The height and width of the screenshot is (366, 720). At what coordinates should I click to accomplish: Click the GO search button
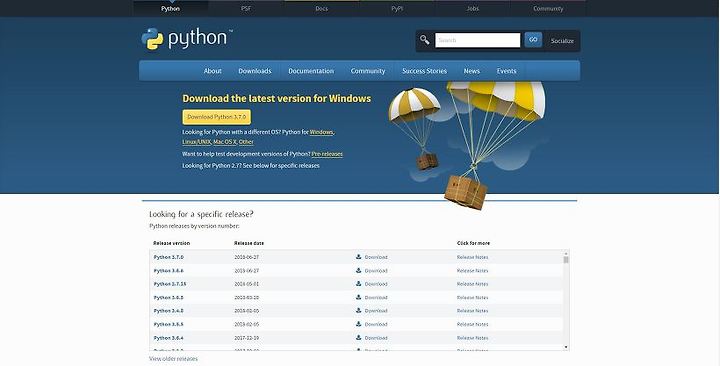533,40
